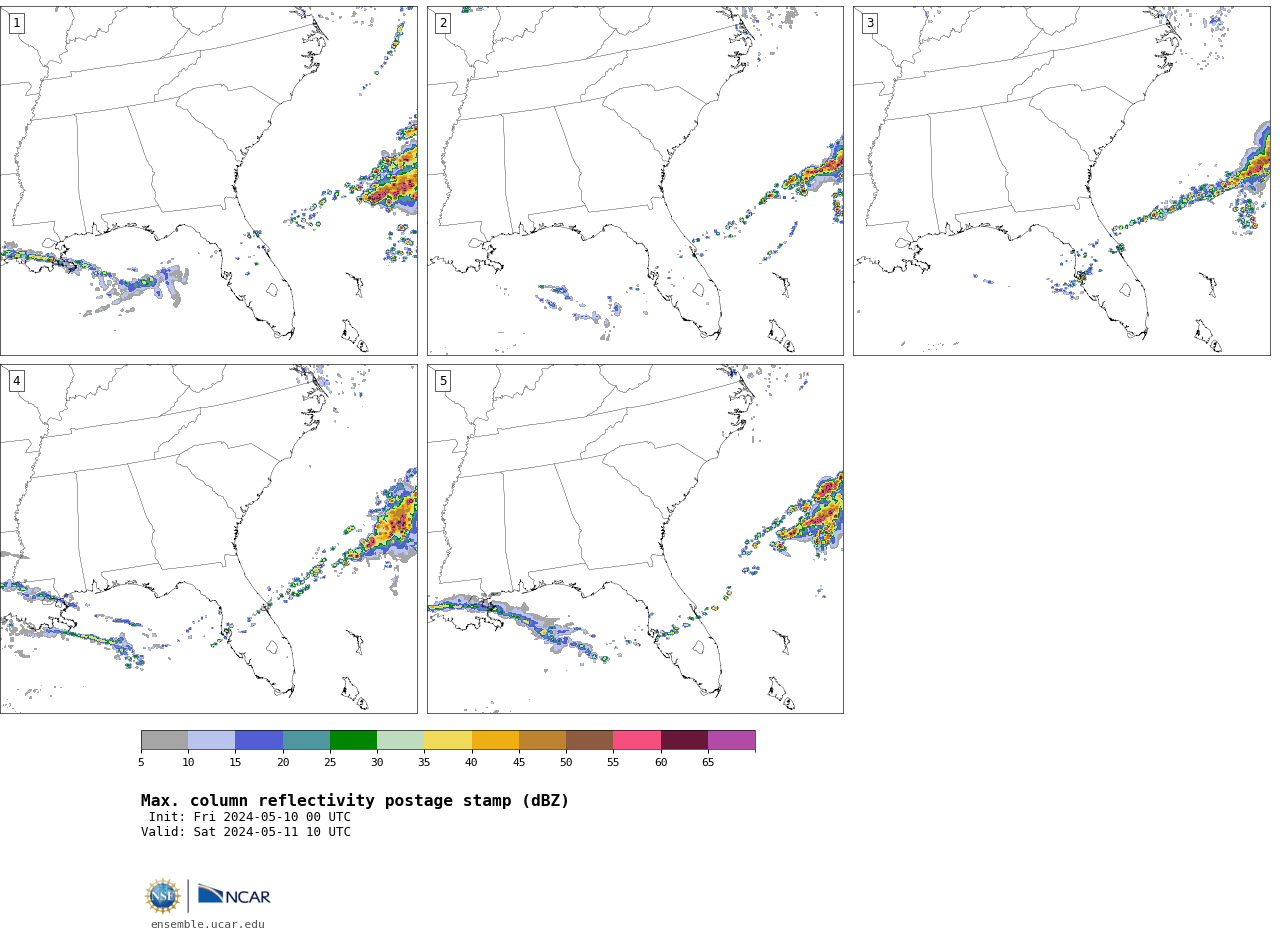Open ensemble member 1 postage stamp map
Screen dimensions: 1280x936
208,181
